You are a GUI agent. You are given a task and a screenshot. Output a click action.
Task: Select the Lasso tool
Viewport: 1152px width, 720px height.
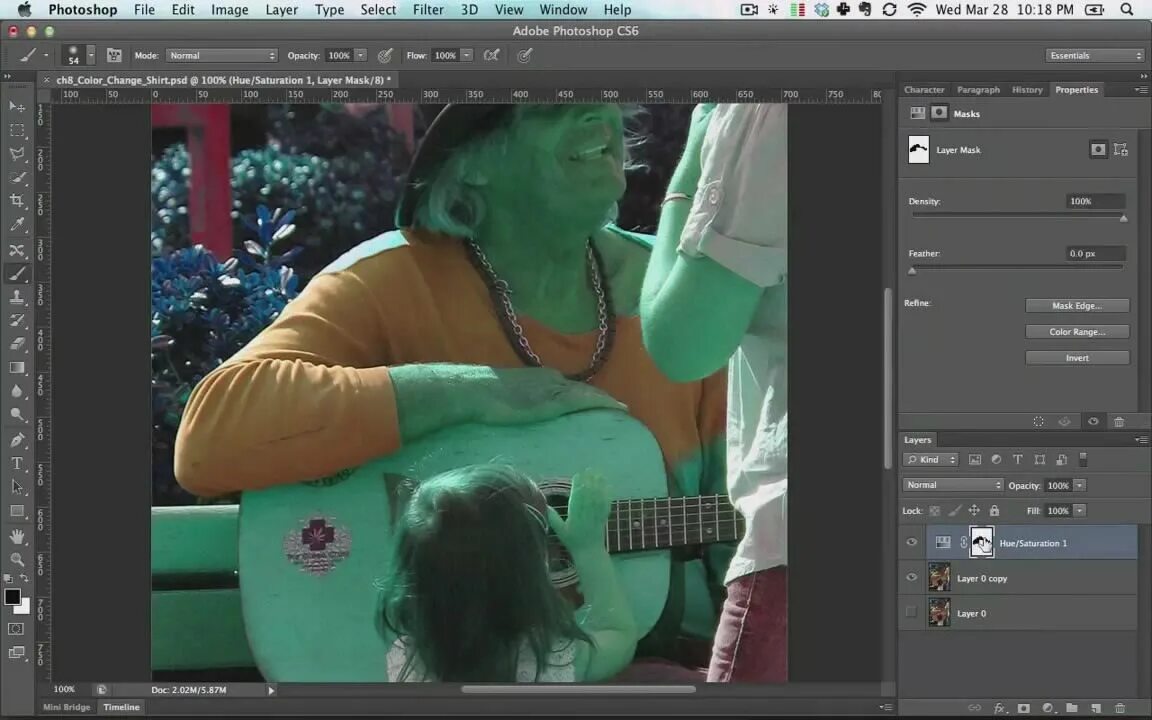coord(17,154)
